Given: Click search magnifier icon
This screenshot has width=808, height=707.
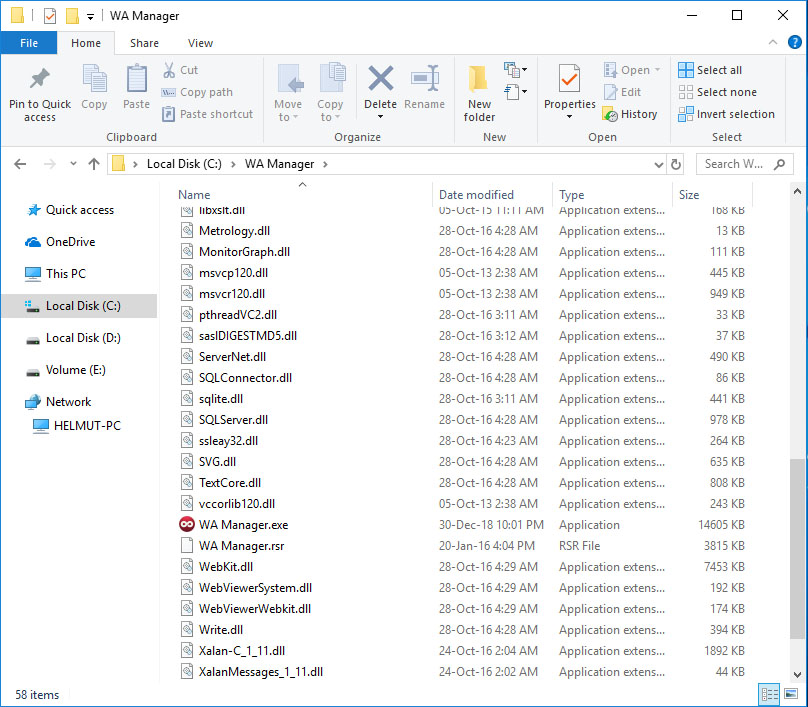Looking at the screenshot, I should click(780, 164).
